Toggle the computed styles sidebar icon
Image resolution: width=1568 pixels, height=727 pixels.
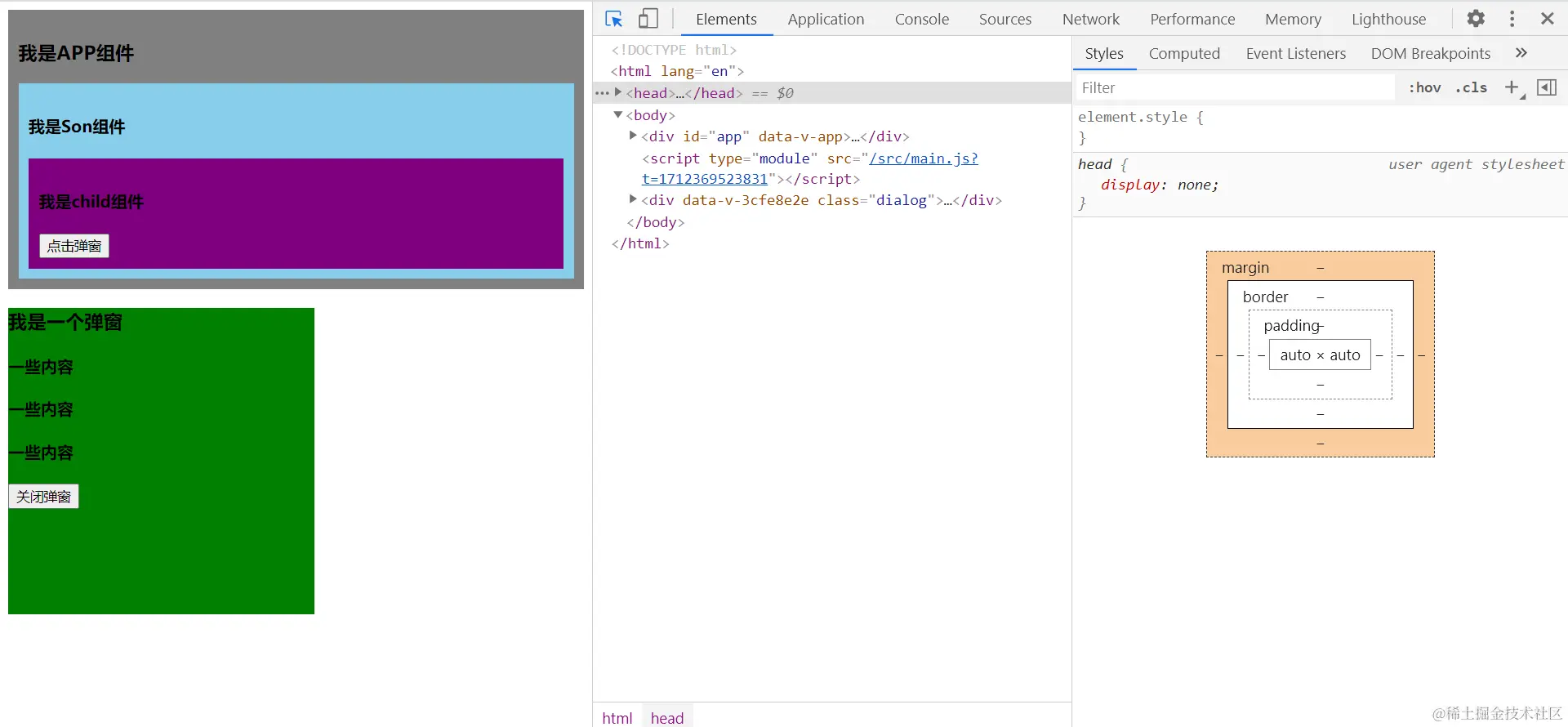[1547, 87]
